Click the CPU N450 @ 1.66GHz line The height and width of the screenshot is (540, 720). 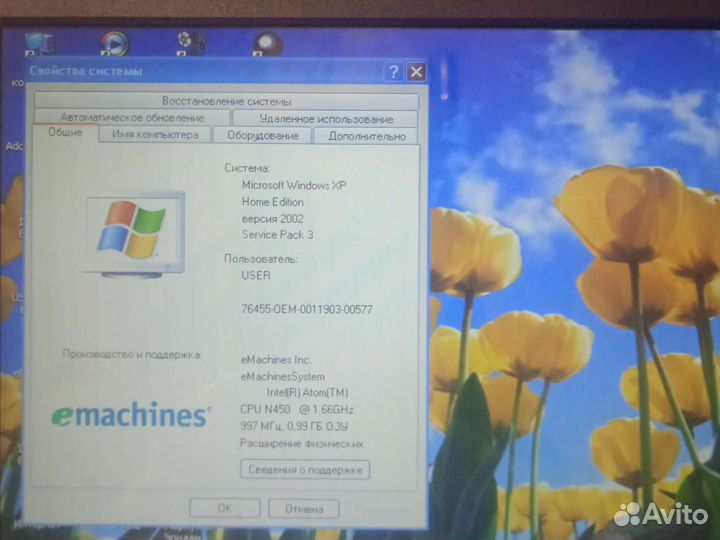click(297, 409)
